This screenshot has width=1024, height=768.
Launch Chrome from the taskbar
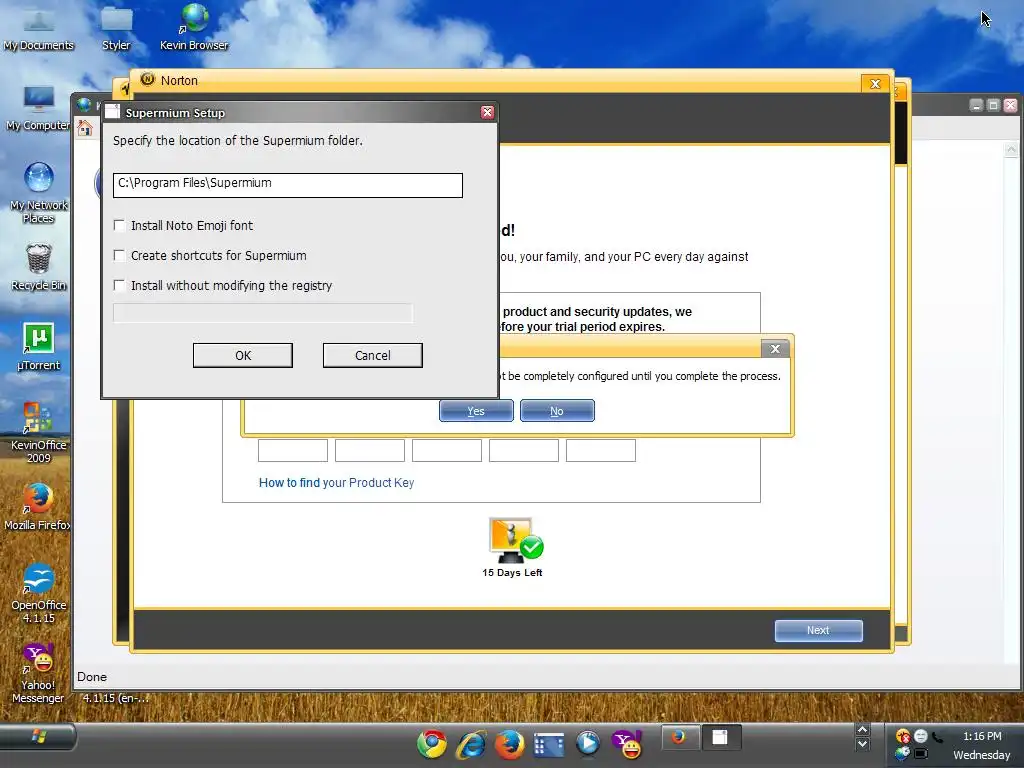click(432, 744)
